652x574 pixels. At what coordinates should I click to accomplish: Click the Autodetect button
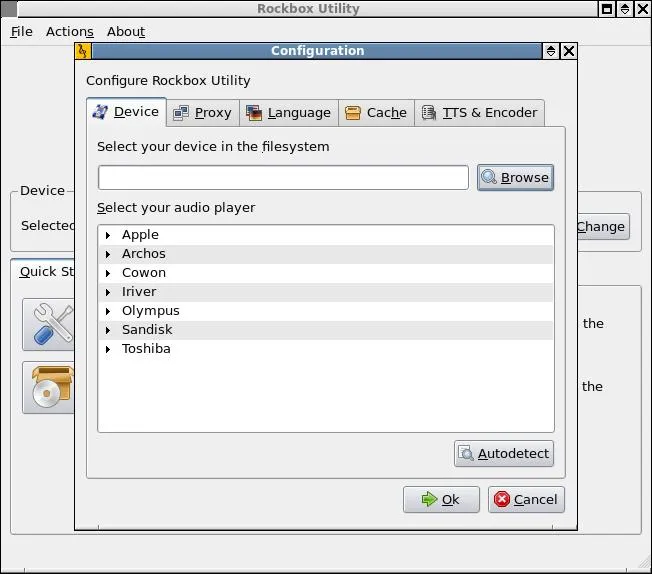pos(504,454)
